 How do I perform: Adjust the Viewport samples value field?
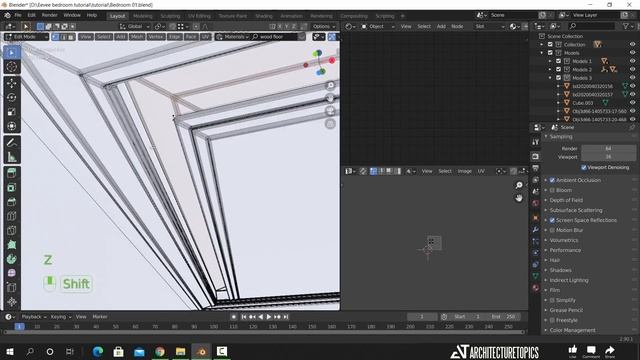point(608,157)
